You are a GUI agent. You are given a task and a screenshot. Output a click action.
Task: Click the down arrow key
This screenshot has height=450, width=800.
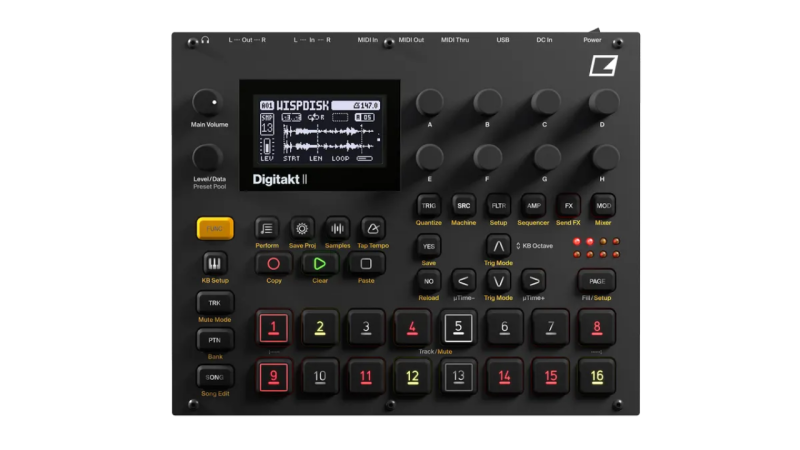point(498,281)
